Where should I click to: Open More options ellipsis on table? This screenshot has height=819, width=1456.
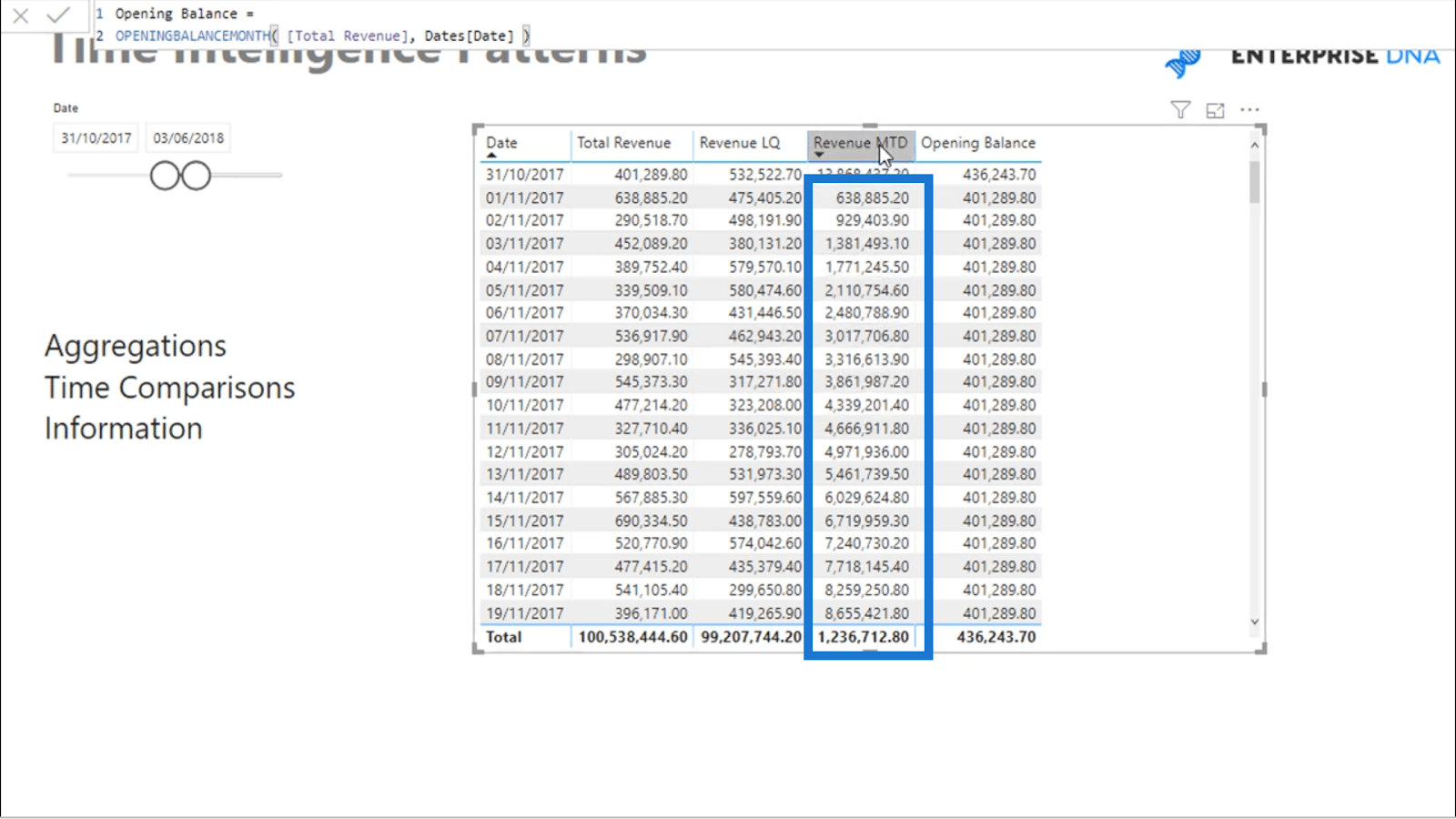click(x=1250, y=109)
